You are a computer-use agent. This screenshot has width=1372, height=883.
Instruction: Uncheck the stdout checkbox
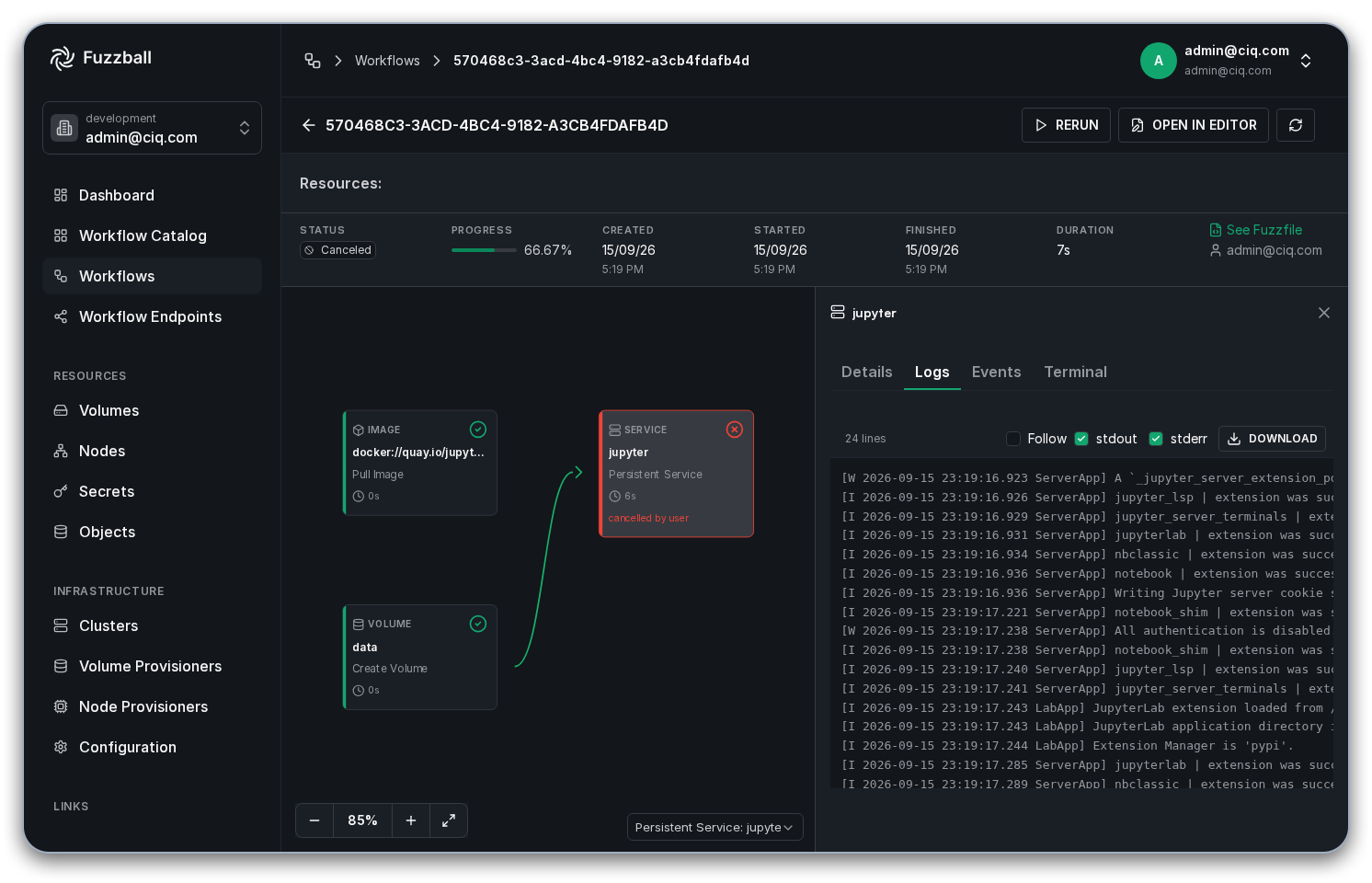[1081, 439]
